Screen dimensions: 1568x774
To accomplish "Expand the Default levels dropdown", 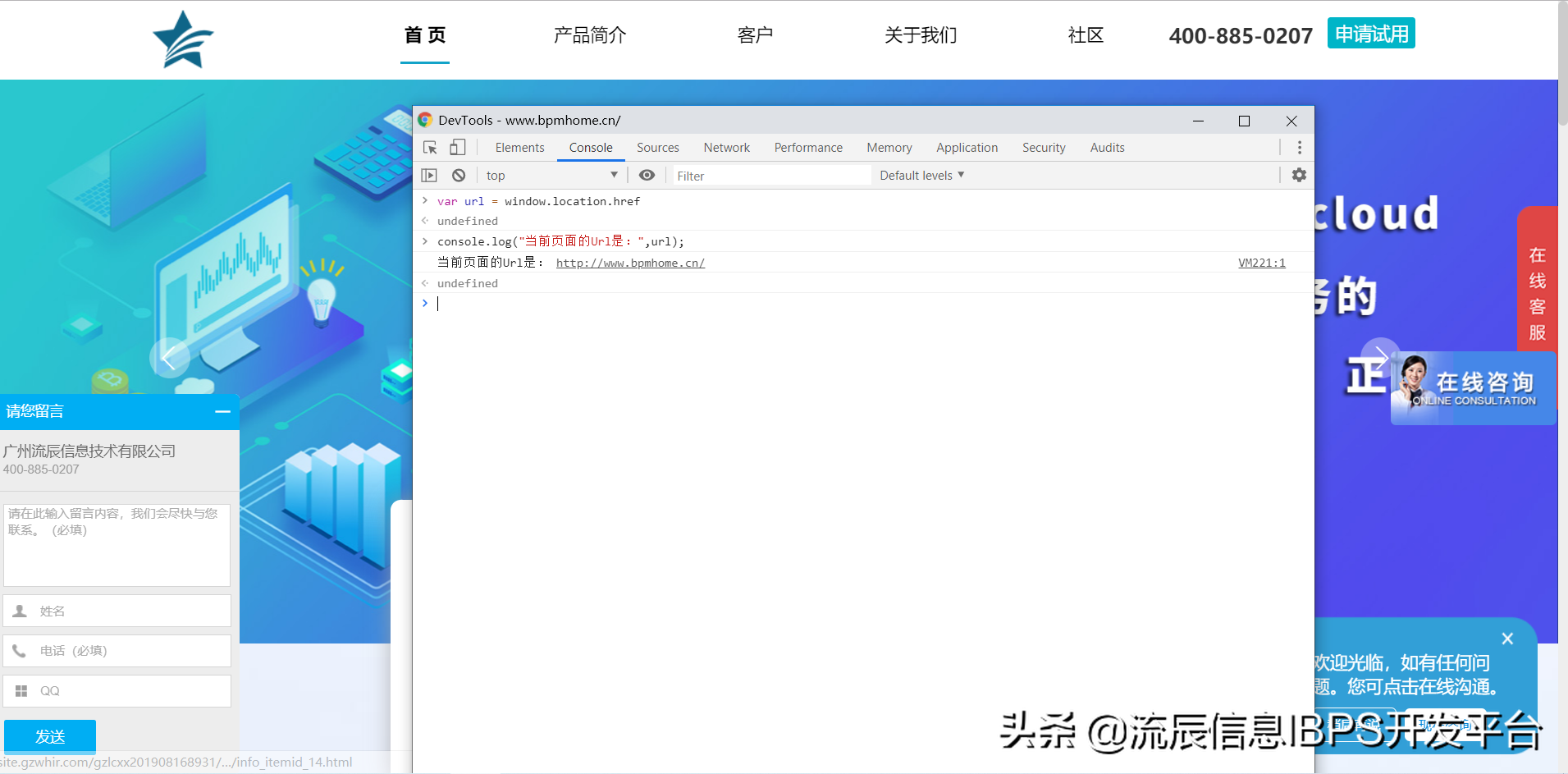I will (x=921, y=176).
